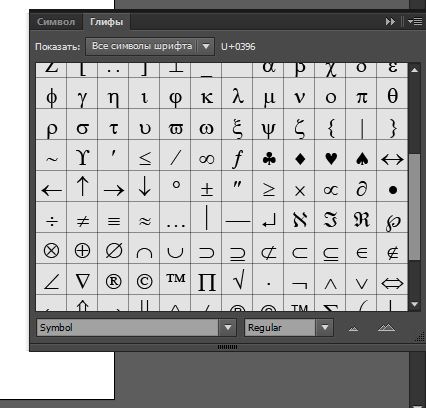The height and width of the screenshot is (408, 426).
Task: Open the Regular font style dropdown
Action: tap(325, 328)
